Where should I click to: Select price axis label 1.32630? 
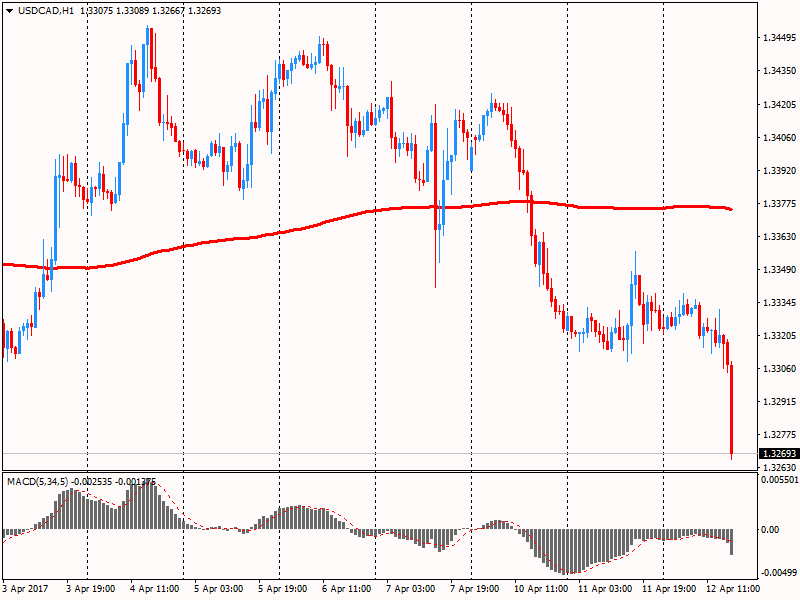779,467
